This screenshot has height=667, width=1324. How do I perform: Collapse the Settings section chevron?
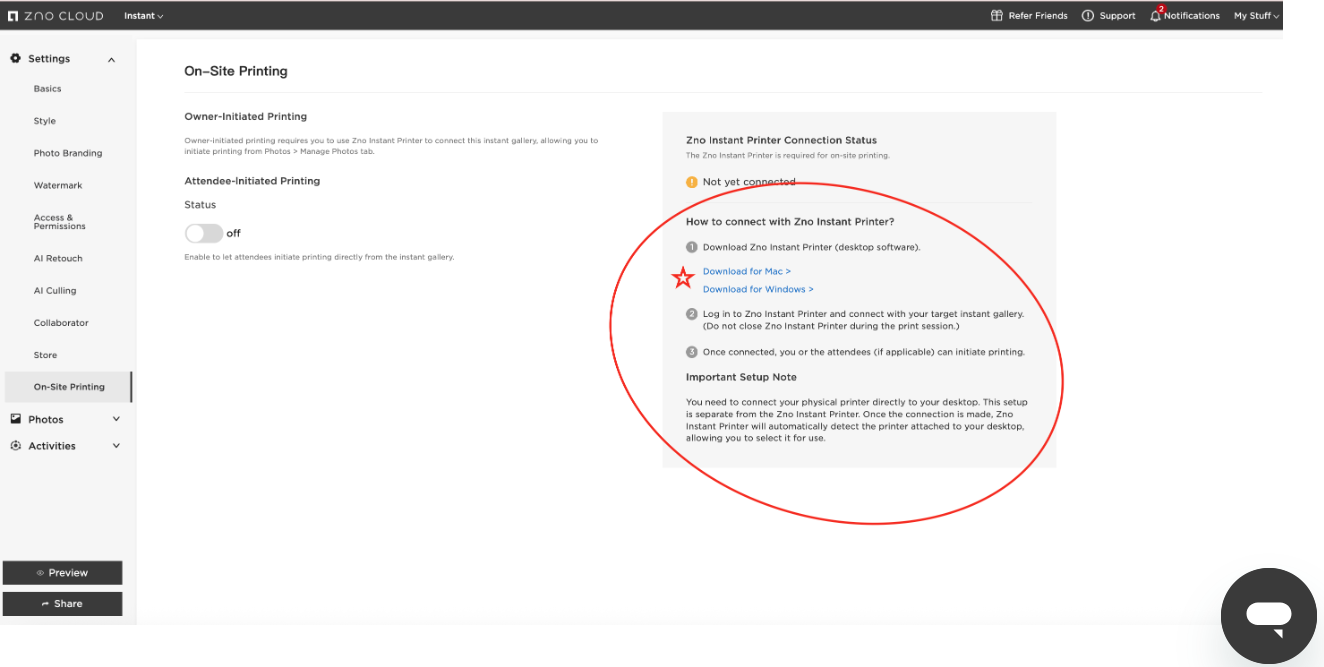click(112, 60)
